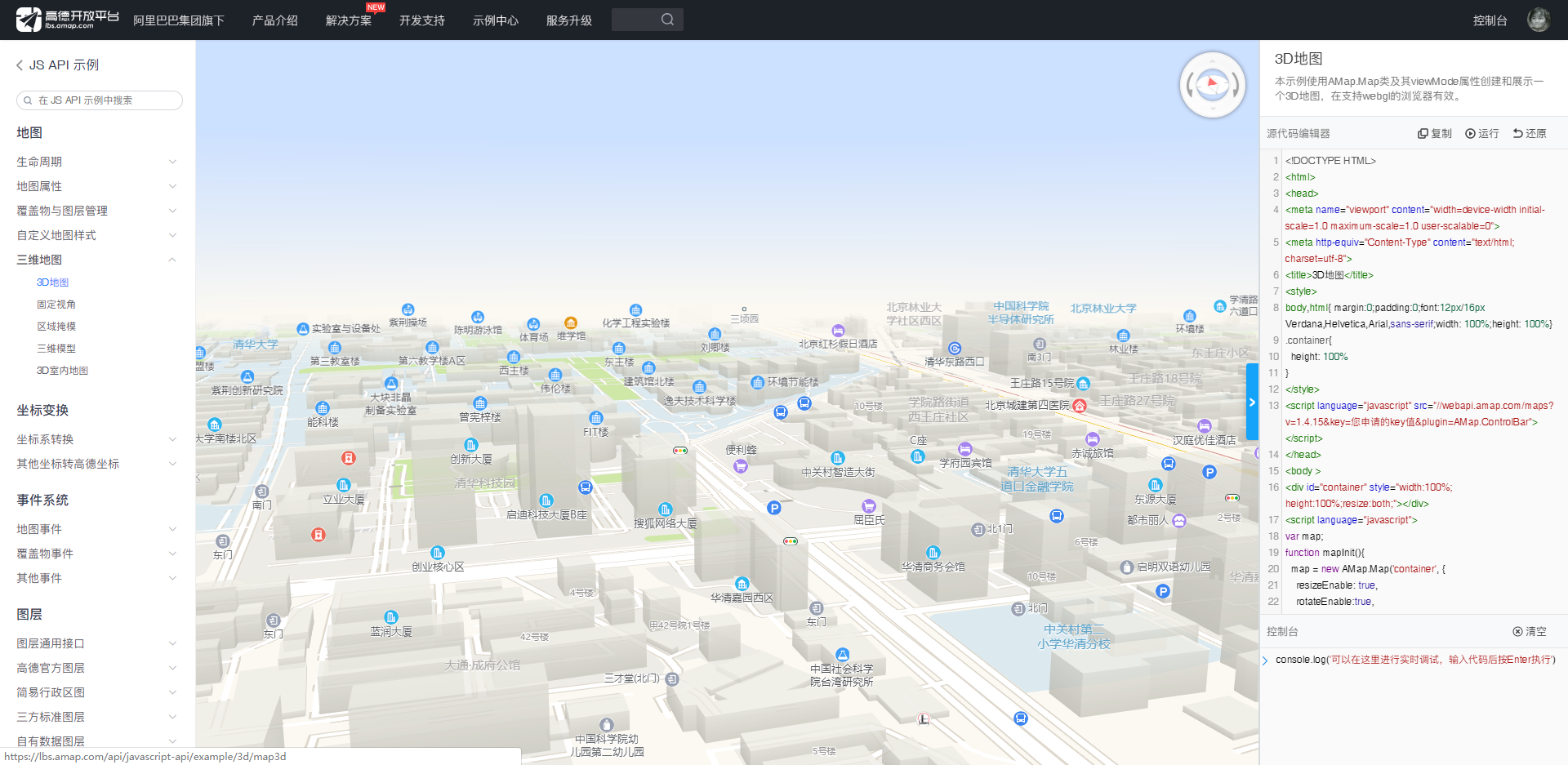
Task: Click the 都市丽人 shop marker icon
Action: (x=1179, y=520)
